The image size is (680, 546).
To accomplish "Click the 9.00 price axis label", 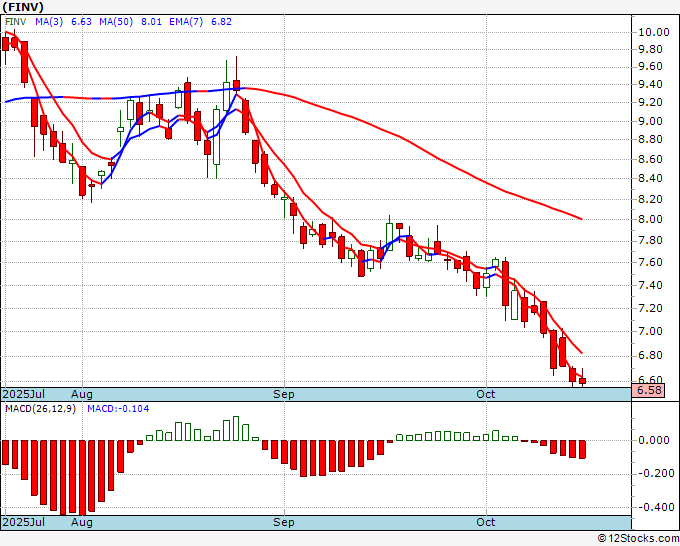I will [651, 121].
